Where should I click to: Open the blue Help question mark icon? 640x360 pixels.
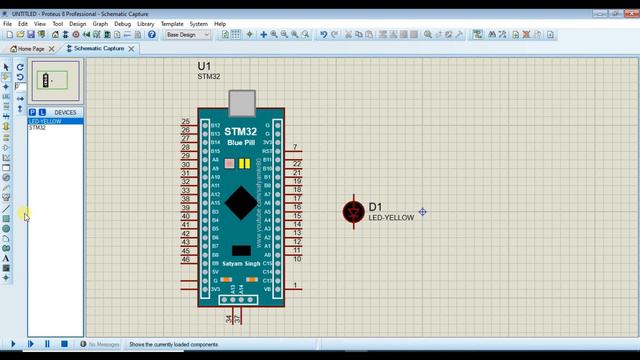coord(152,35)
